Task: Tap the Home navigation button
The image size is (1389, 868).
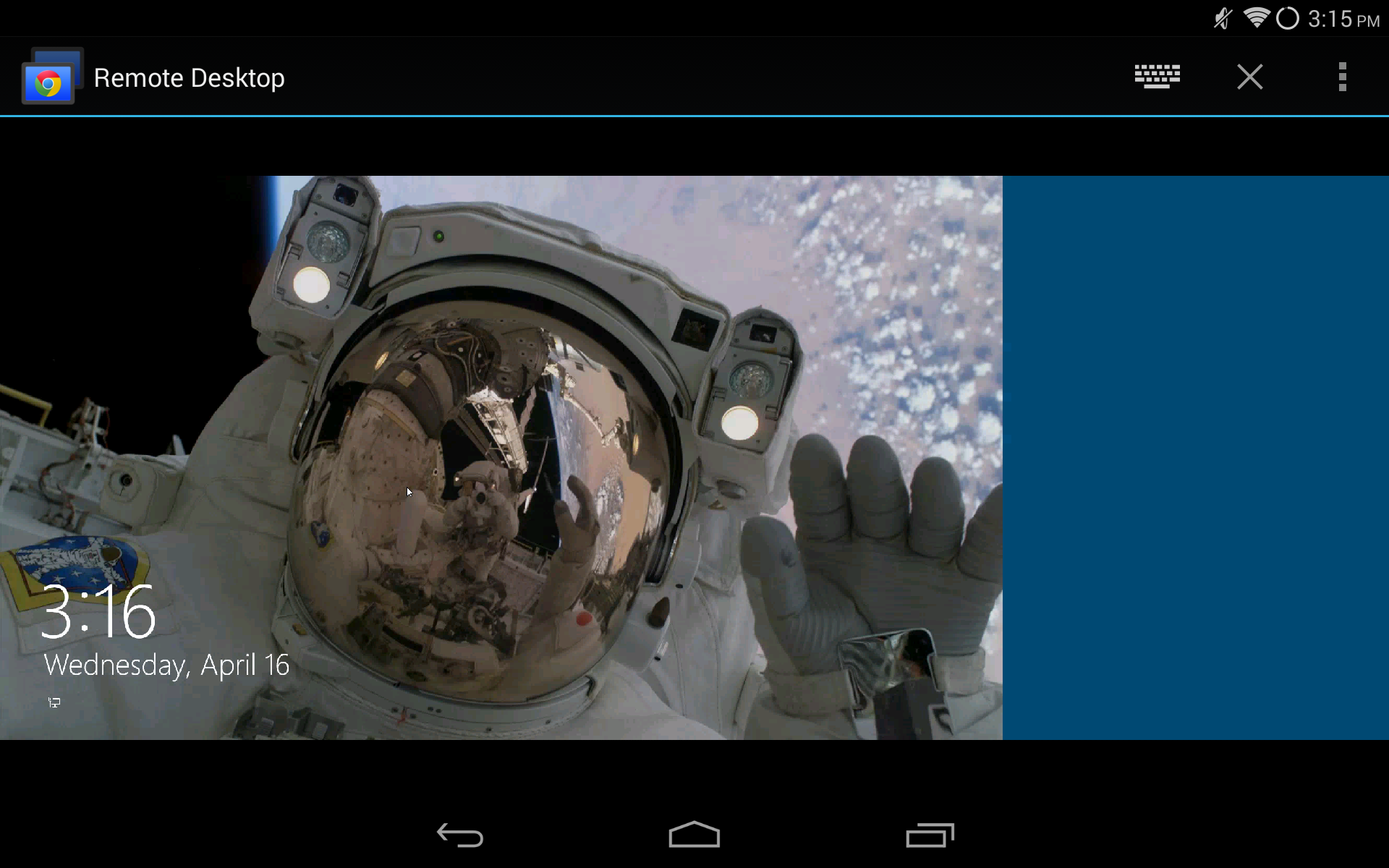Action: 694,835
